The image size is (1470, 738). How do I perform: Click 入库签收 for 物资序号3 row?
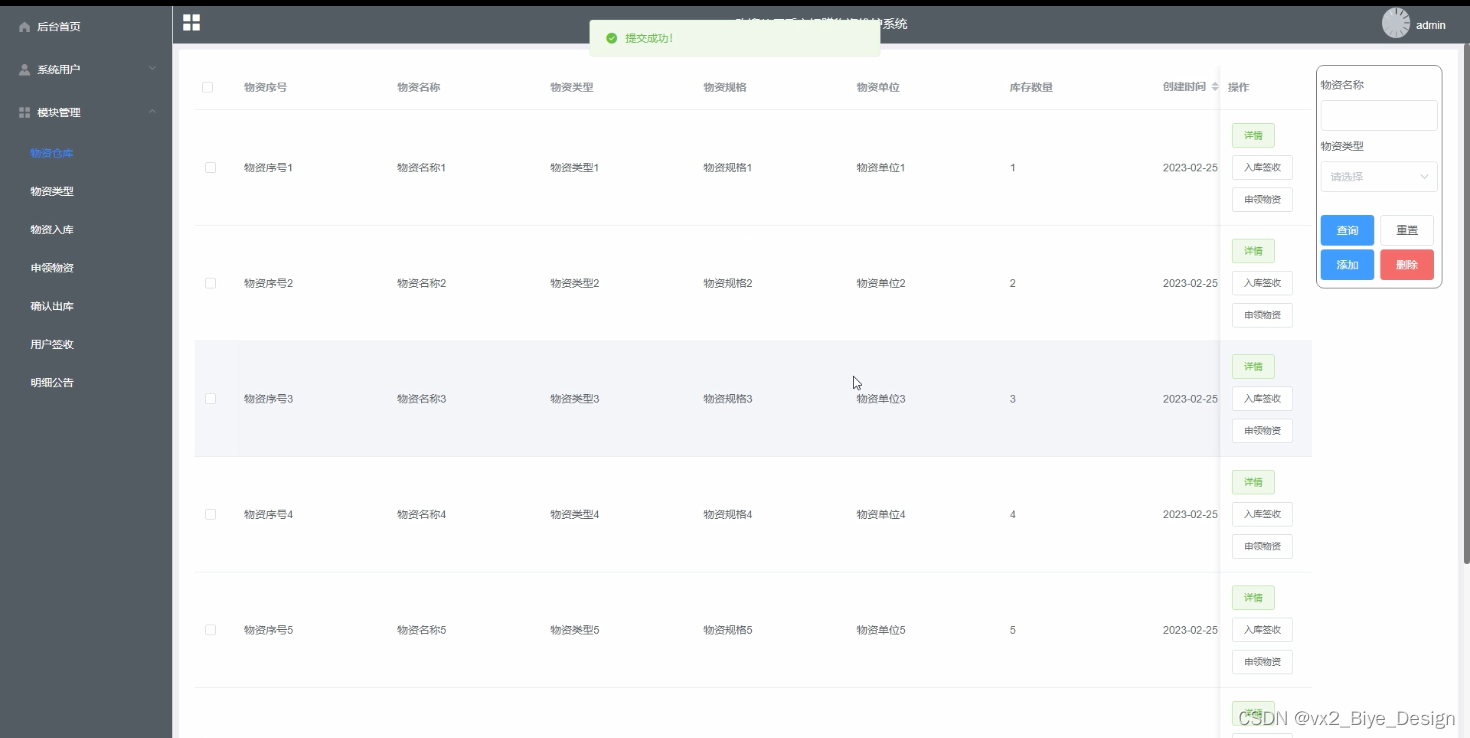(x=1262, y=398)
